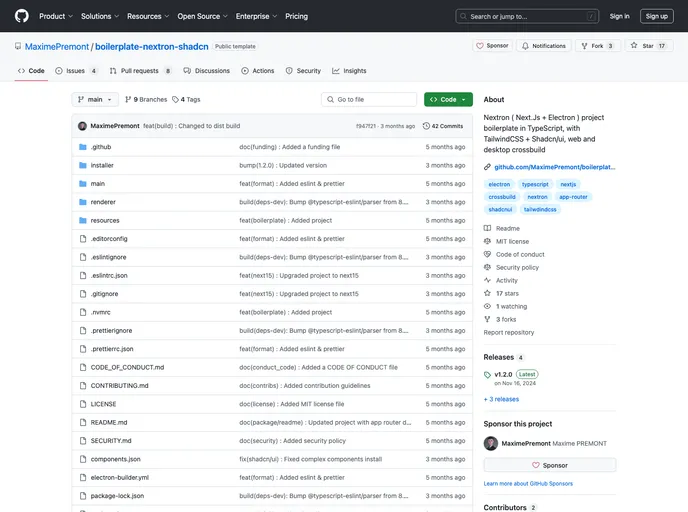Select the Code tab
This screenshot has width=688, height=512.
tap(31, 71)
